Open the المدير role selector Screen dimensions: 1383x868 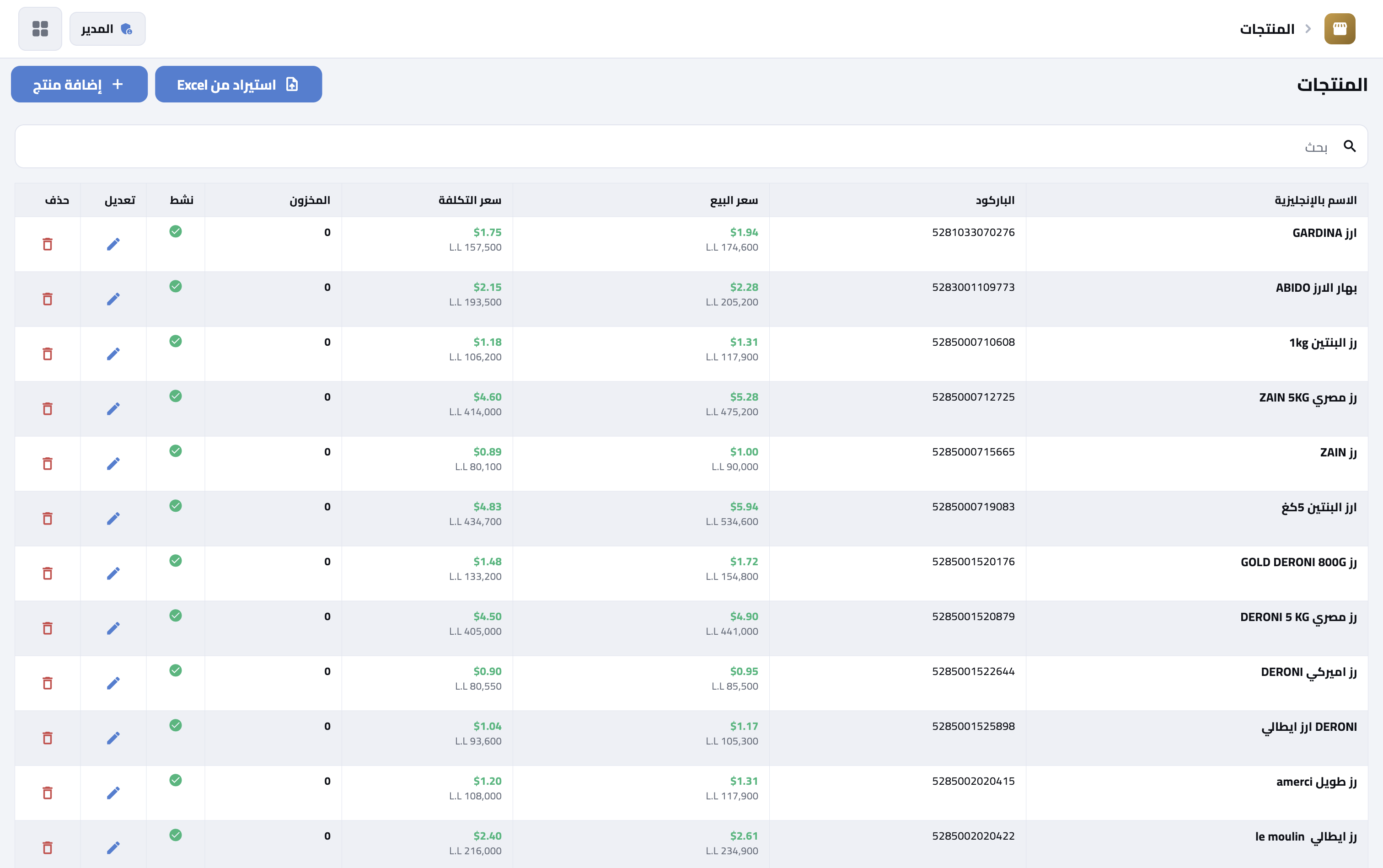(107, 29)
